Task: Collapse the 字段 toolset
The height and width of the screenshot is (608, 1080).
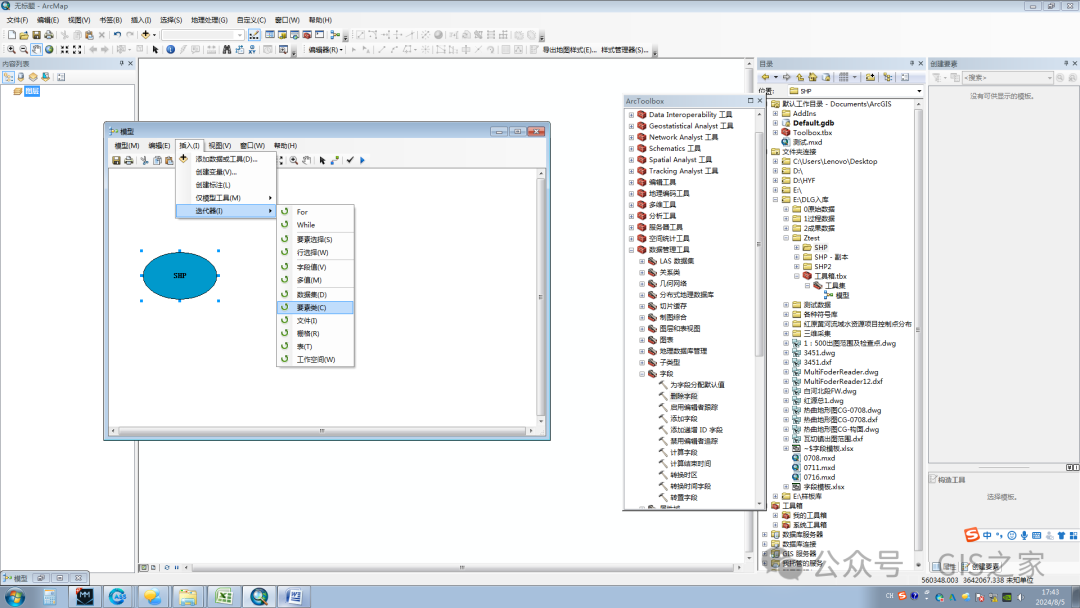Action: point(642,374)
